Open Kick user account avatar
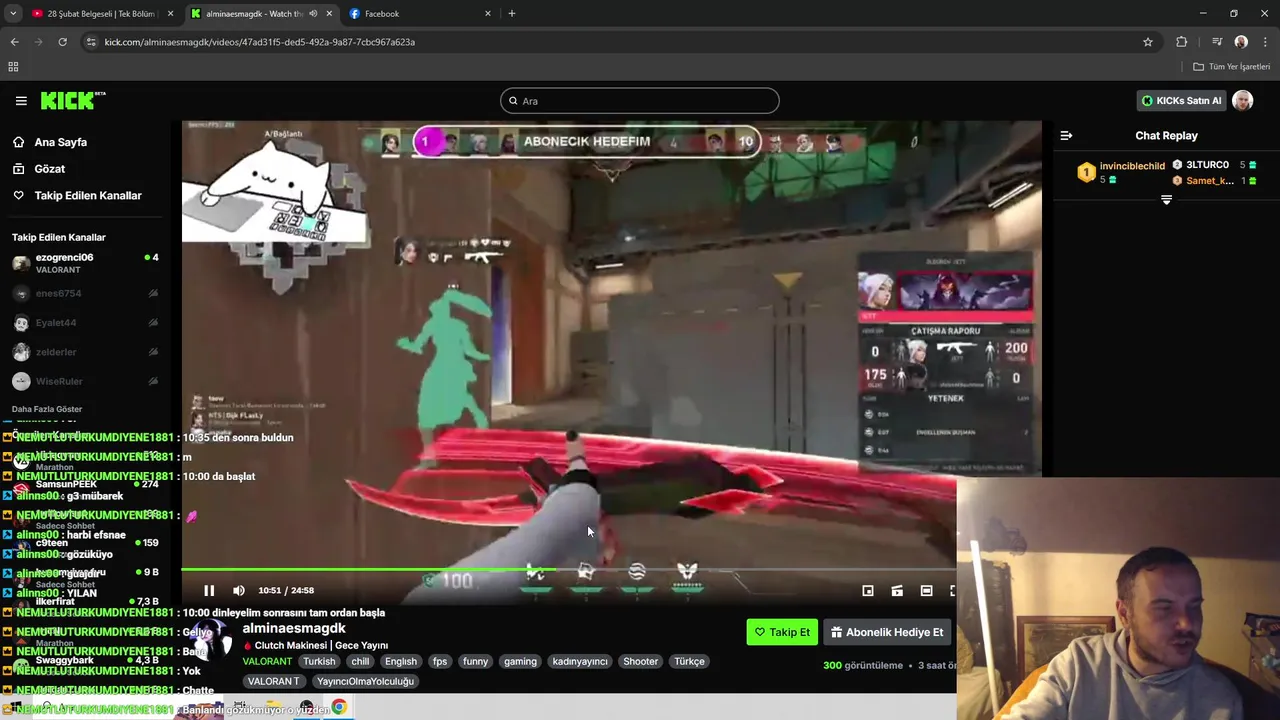Screen dimensions: 1280x720 click(1242, 100)
